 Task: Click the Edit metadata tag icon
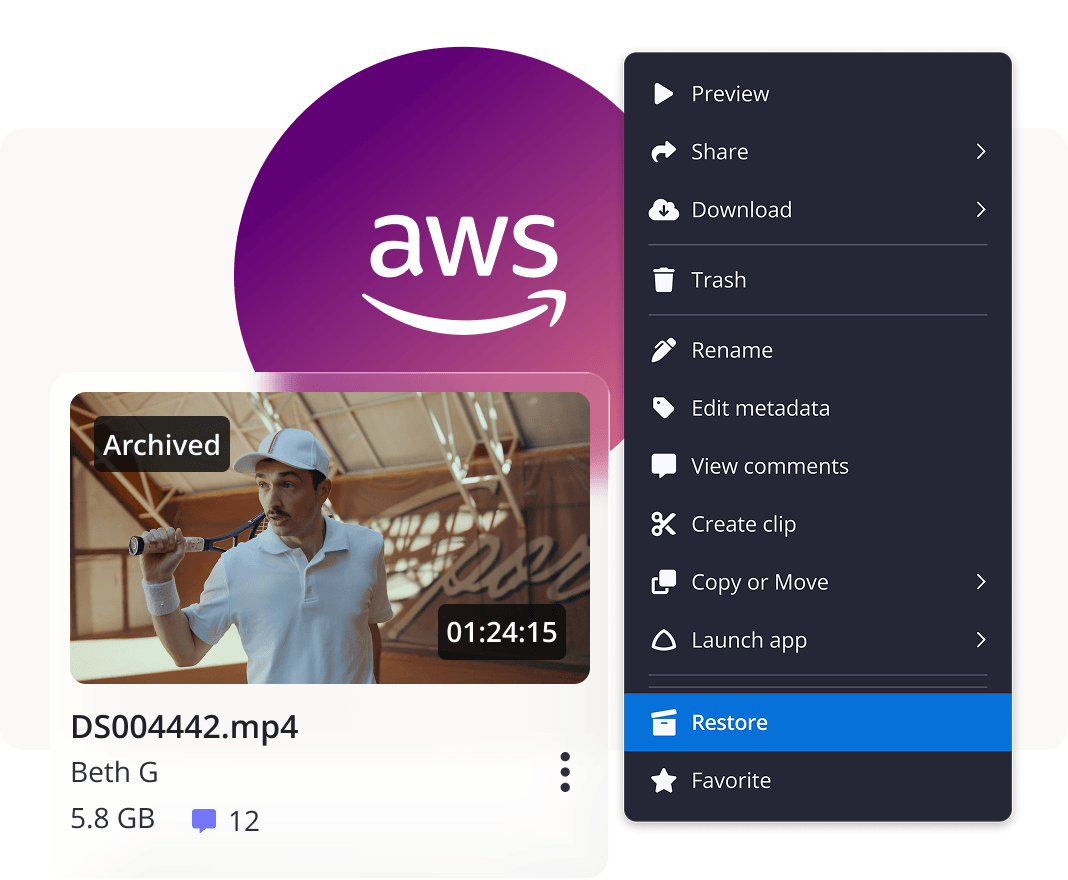coord(663,408)
